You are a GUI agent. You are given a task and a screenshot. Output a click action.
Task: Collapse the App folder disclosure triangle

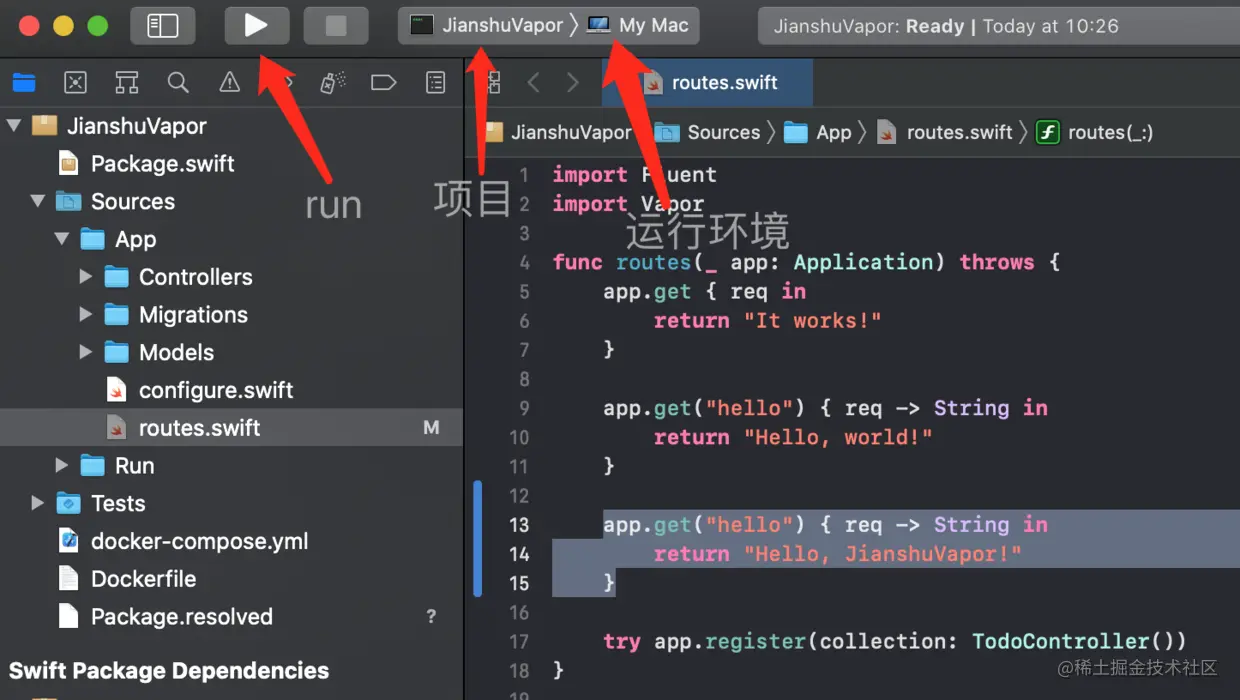click(62, 239)
